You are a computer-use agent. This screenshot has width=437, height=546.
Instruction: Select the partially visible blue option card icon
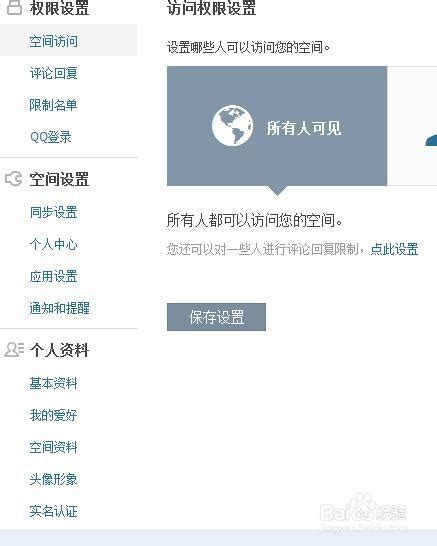tap(431, 140)
